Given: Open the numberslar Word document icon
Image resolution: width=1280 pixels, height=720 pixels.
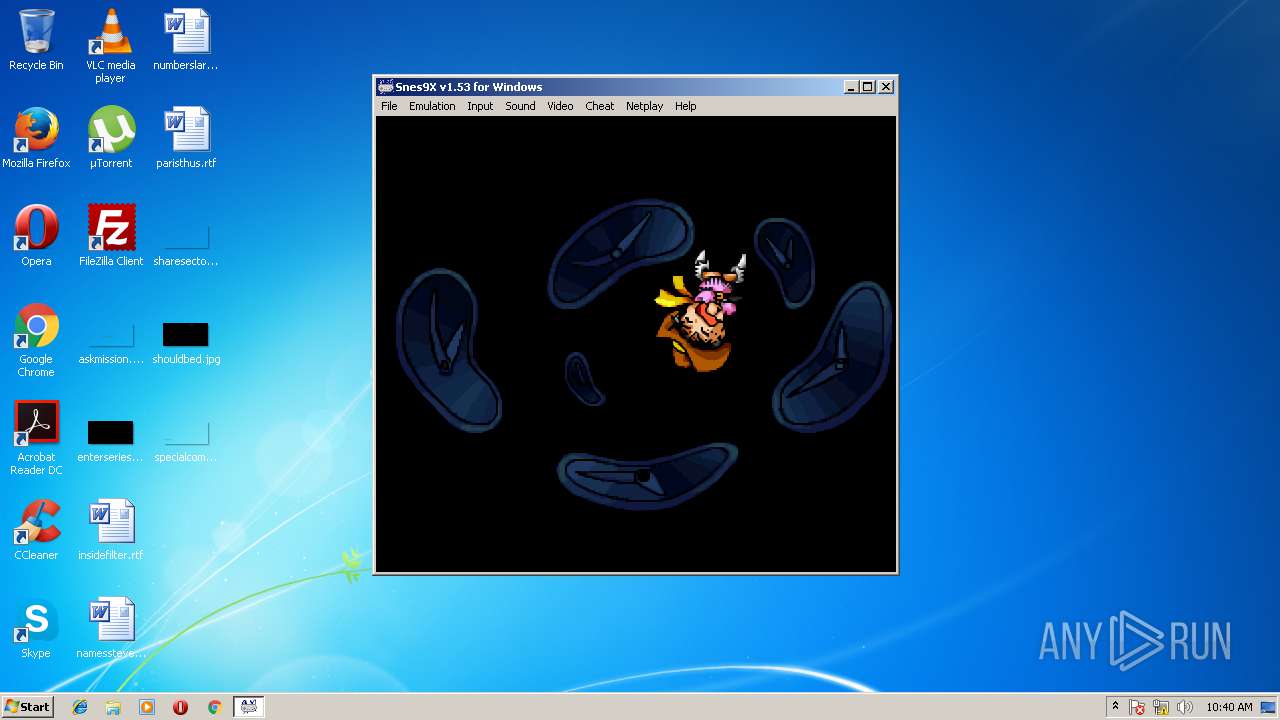Looking at the screenshot, I should pyautogui.click(x=186, y=40).
